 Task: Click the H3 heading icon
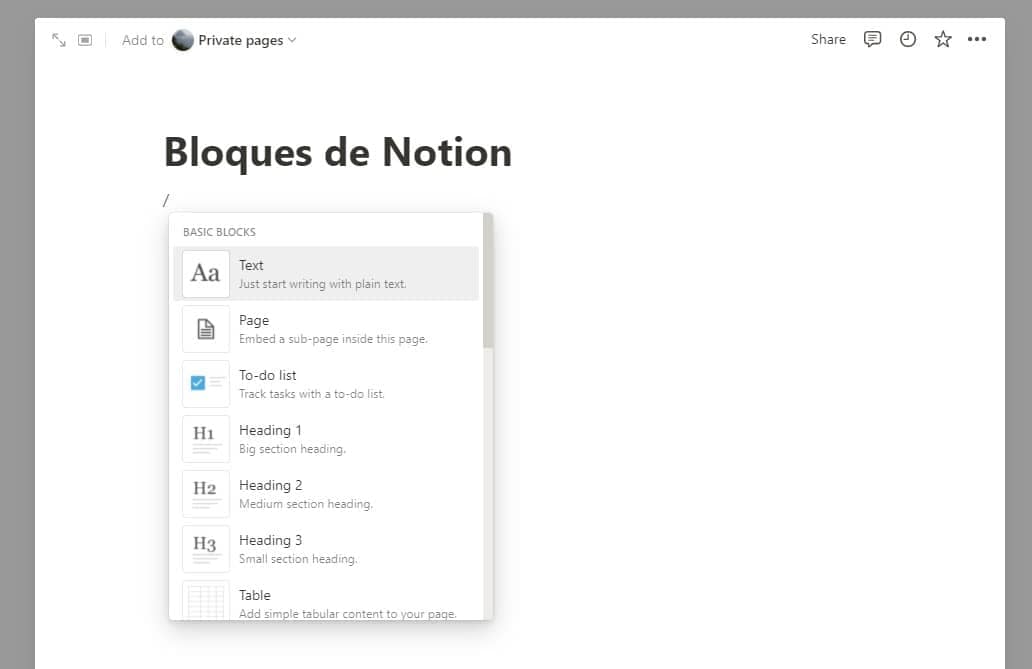click(206, 549)
